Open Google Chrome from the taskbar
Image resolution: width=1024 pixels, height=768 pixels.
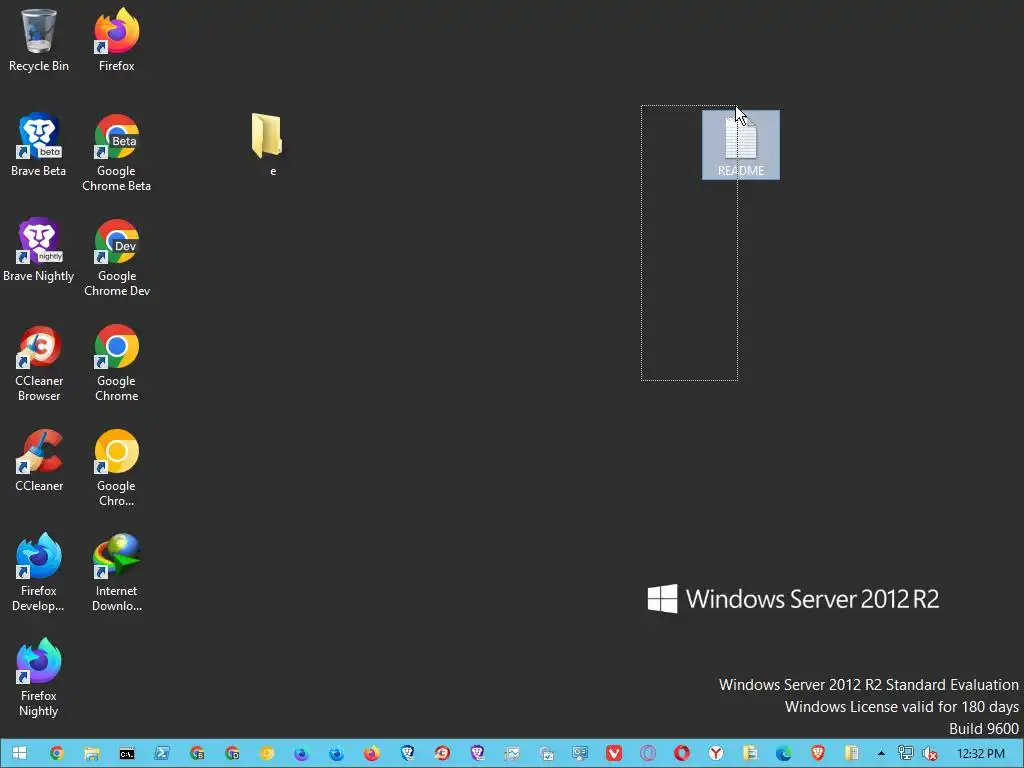tap(57, 753)
